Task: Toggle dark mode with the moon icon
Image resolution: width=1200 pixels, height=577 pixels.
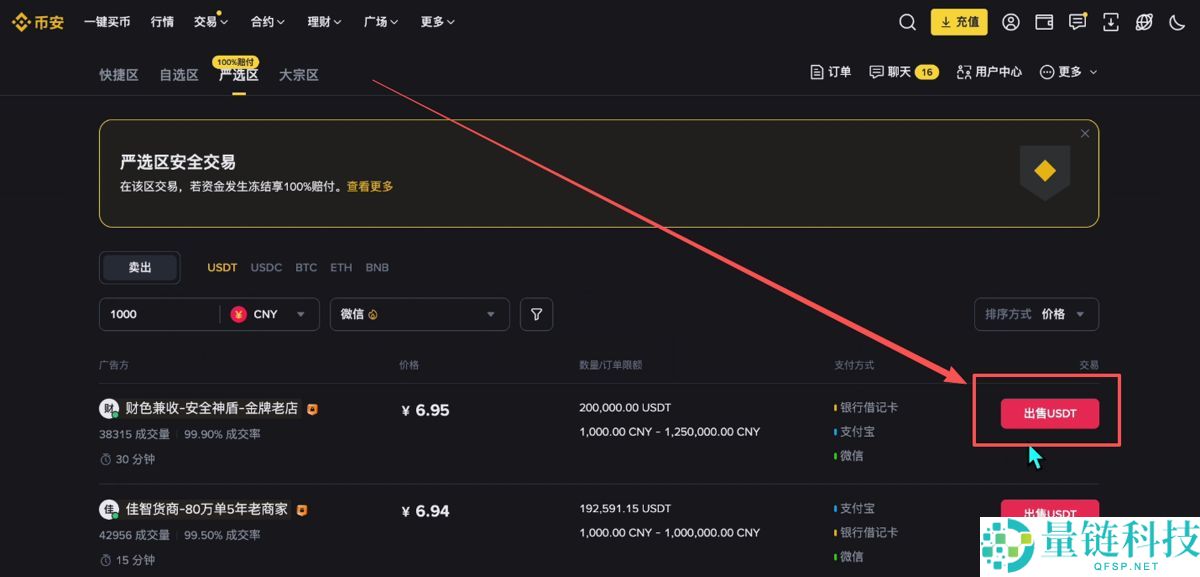Action: click(1177, 21)
